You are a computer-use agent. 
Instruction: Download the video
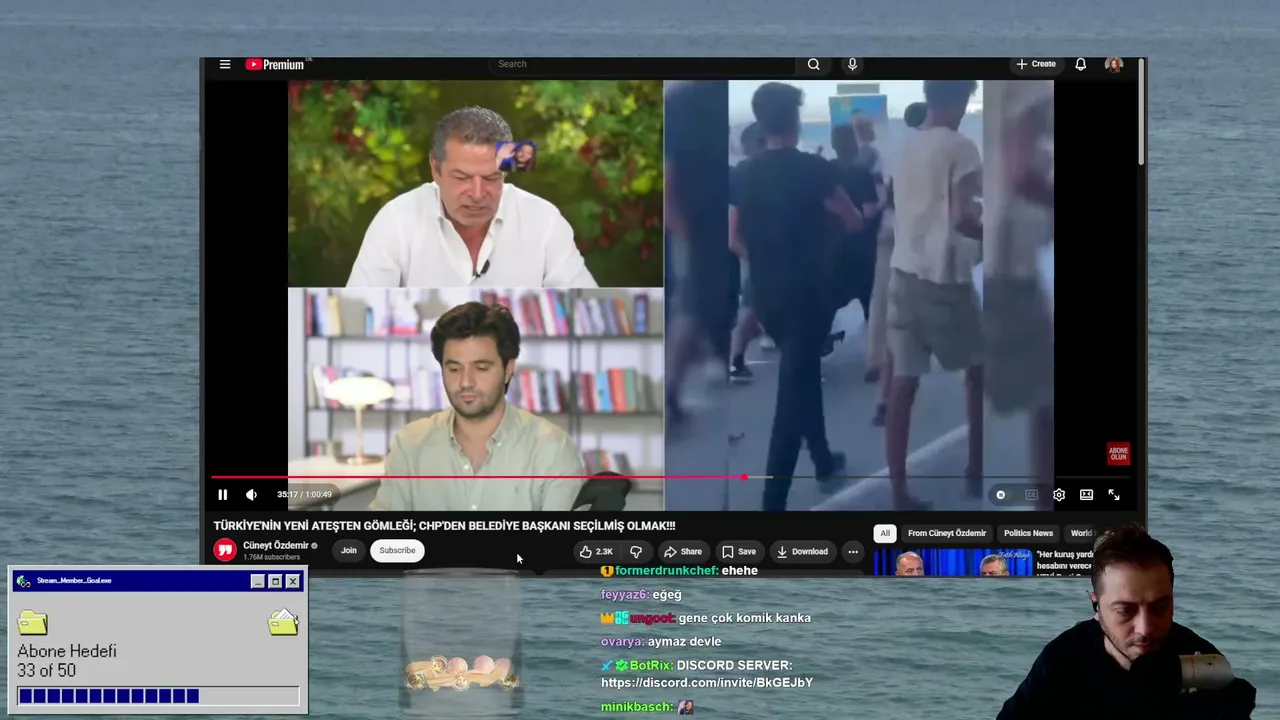802,551
